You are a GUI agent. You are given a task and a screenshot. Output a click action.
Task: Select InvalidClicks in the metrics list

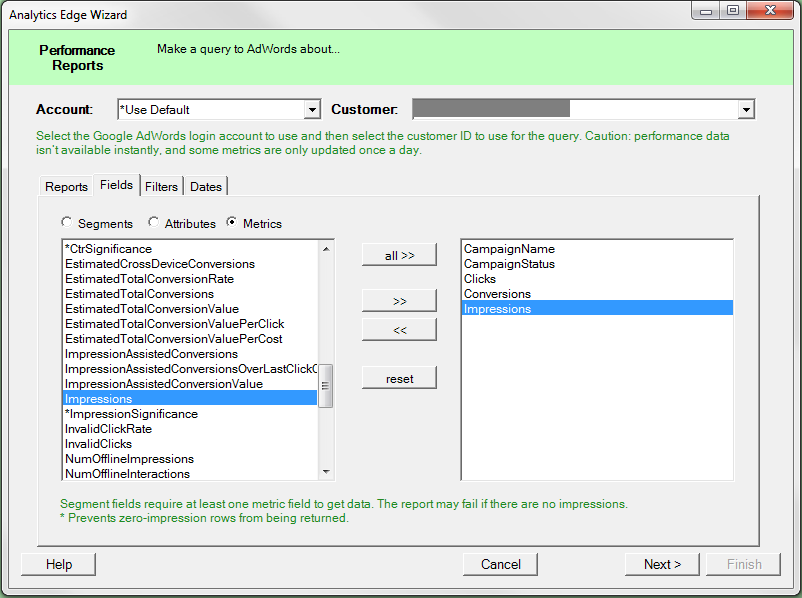tap(98, 444)
